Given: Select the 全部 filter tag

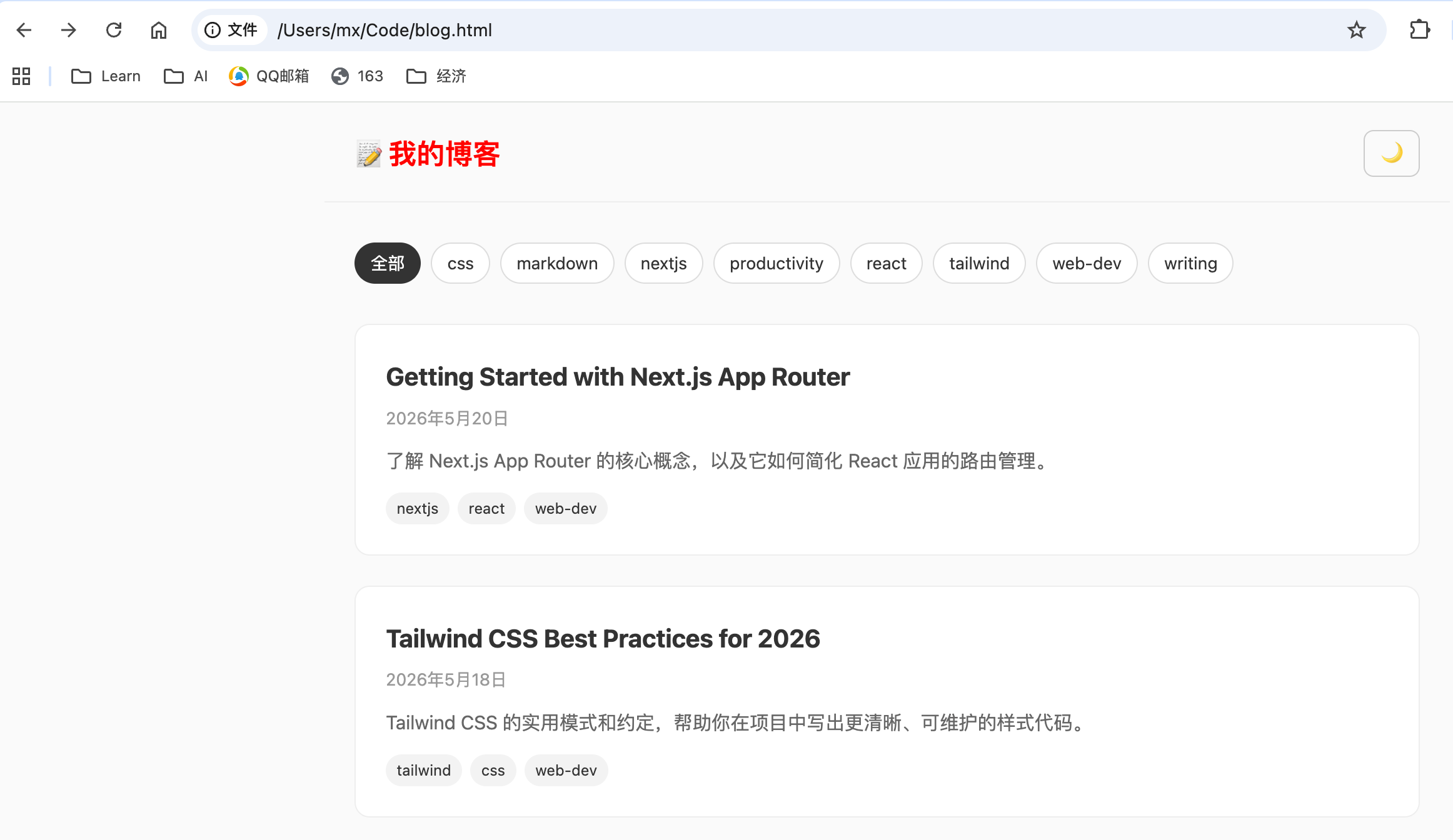Looking at the screenshot, I should pyautogui.click(x=388, y=263).
